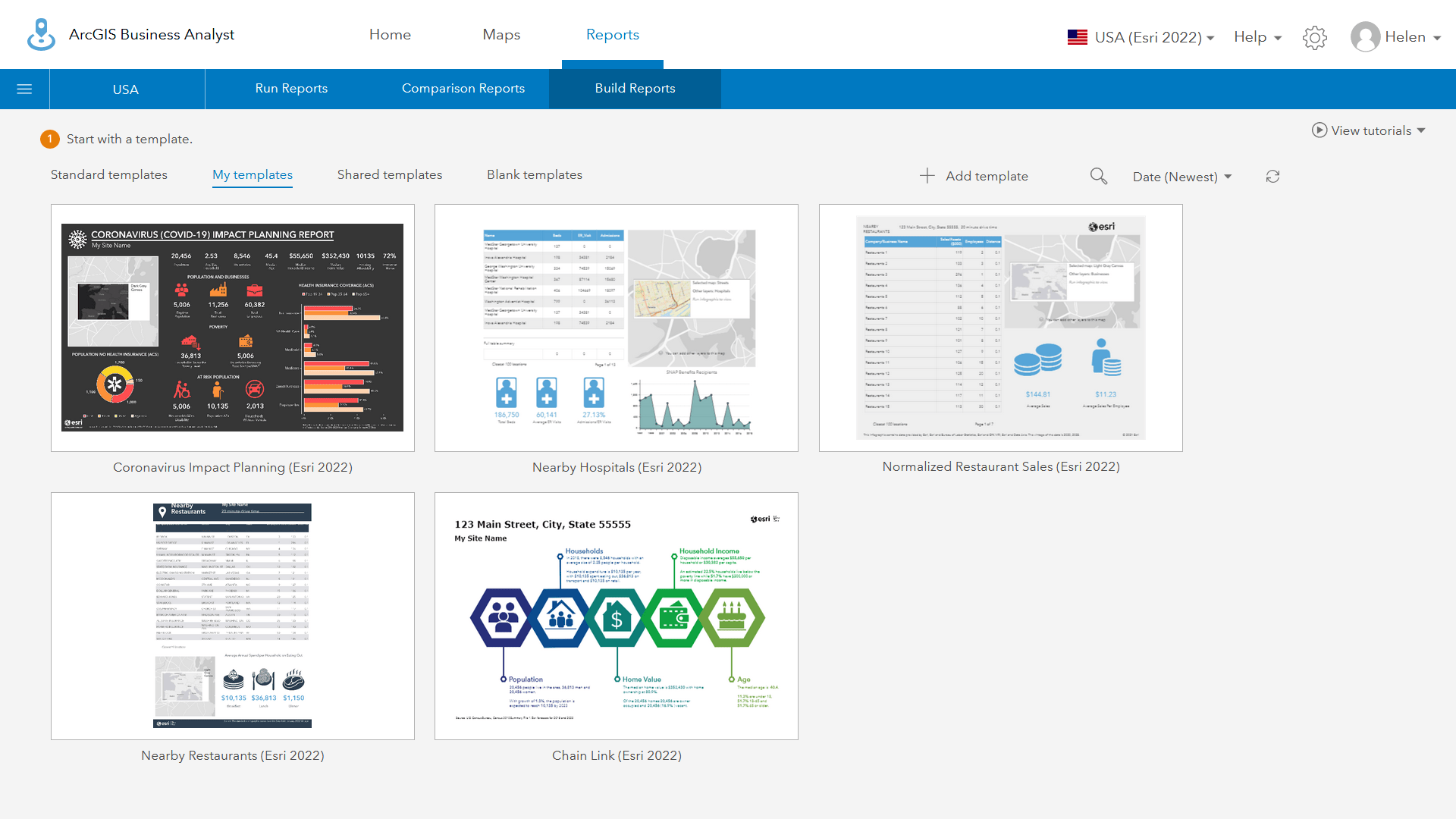Click Add template button

tap(975, 176)
